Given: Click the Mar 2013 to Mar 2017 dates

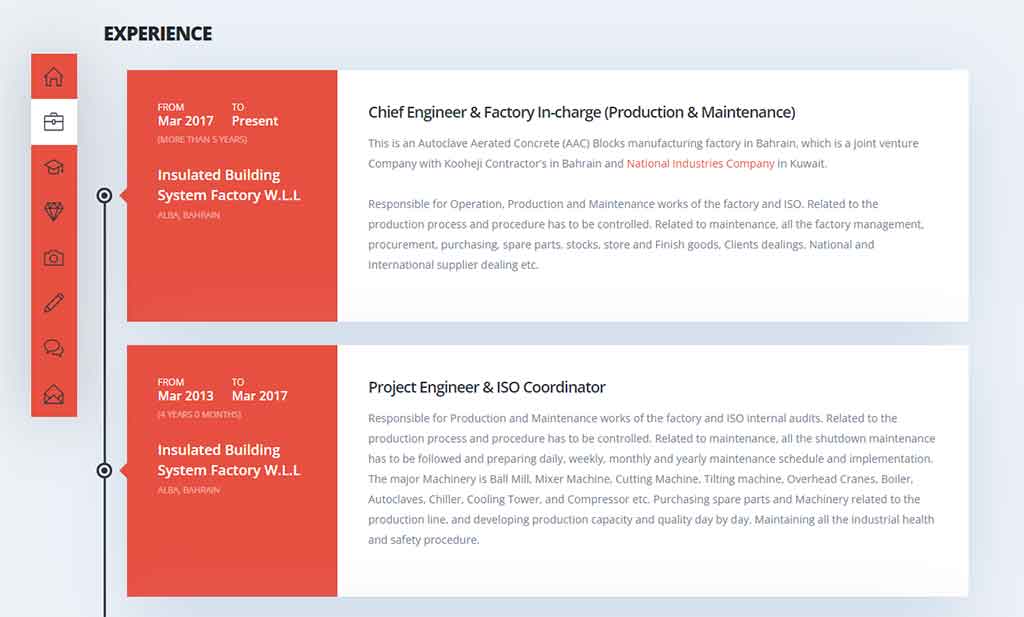Looking at the screenshot, I should [222, 390].
